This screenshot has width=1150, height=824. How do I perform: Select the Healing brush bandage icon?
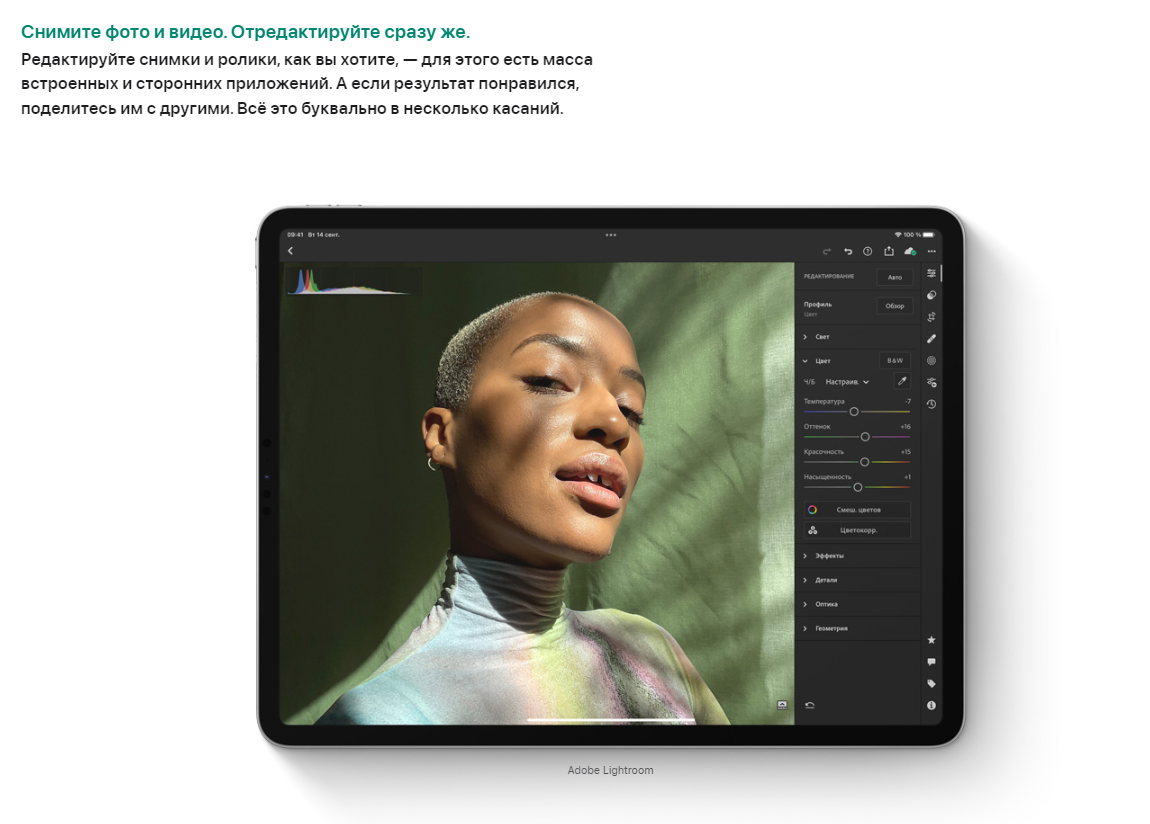931,339
